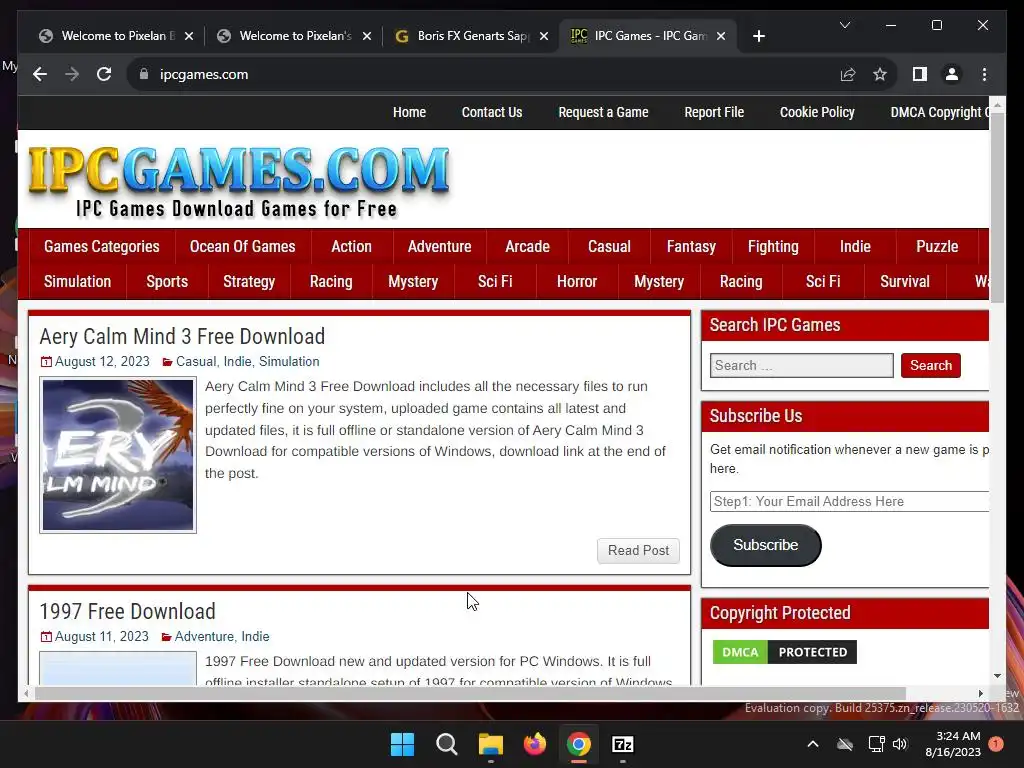The width and height of the screenshot is (1024, 768).
Task: Browse the Adventure category in red menu
Action: pos(440,246)
